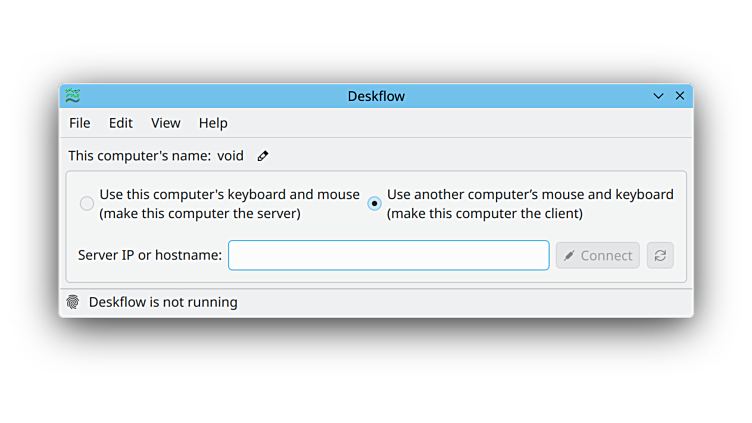This screenshot has height=423, width=752.
Task: Close the Deskflow window
Action: click(x=680, y=96)
